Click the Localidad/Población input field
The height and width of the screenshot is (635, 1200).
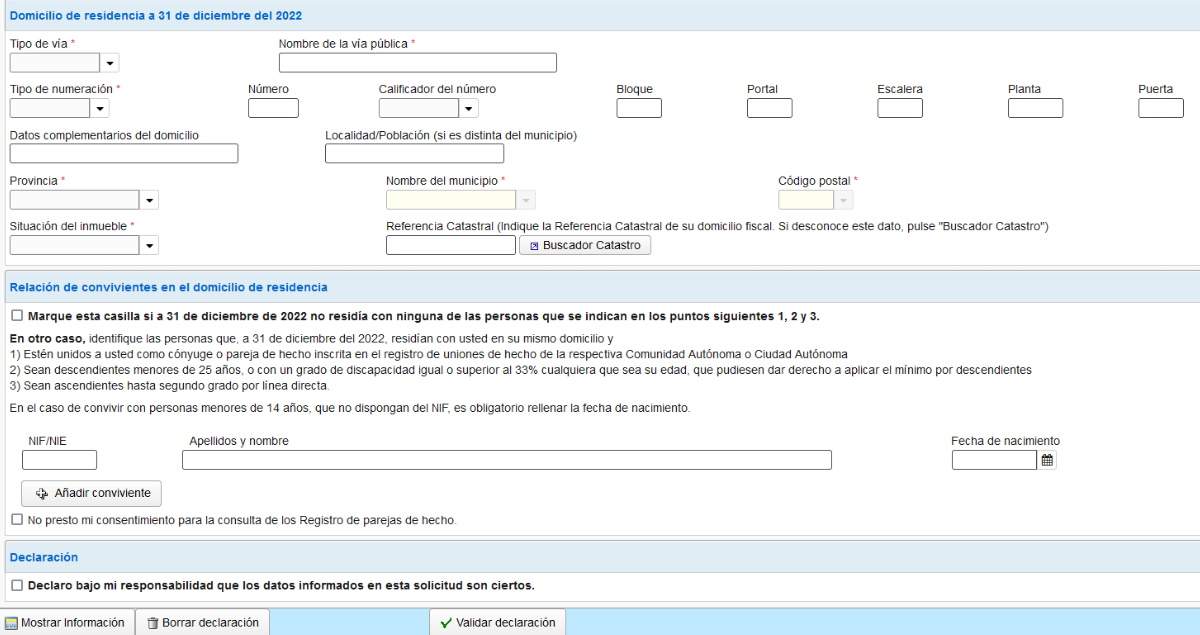point(415,153)
